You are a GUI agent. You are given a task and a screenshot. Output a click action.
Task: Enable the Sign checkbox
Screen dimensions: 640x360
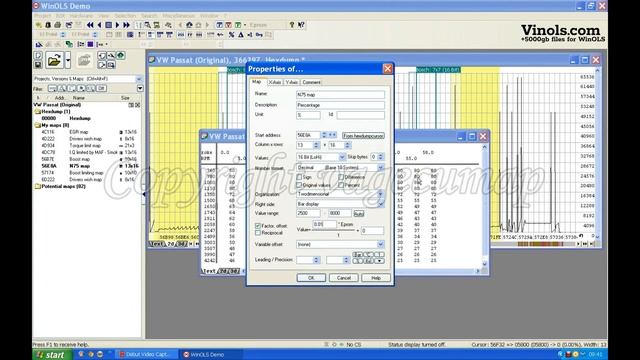(x=299, y=177)
